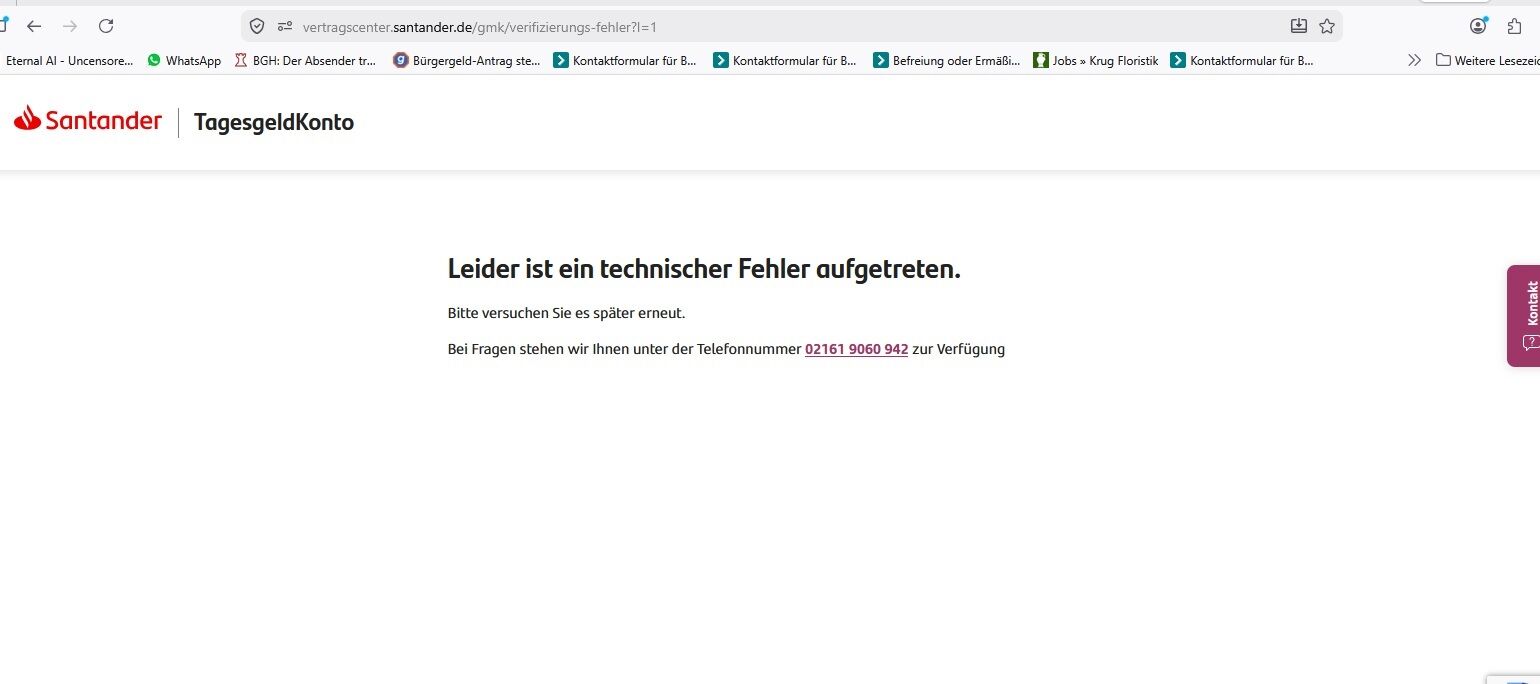Open the Befreiung oder Ermäßigung bookmark
1540x684 pixels.
[946, 61]
